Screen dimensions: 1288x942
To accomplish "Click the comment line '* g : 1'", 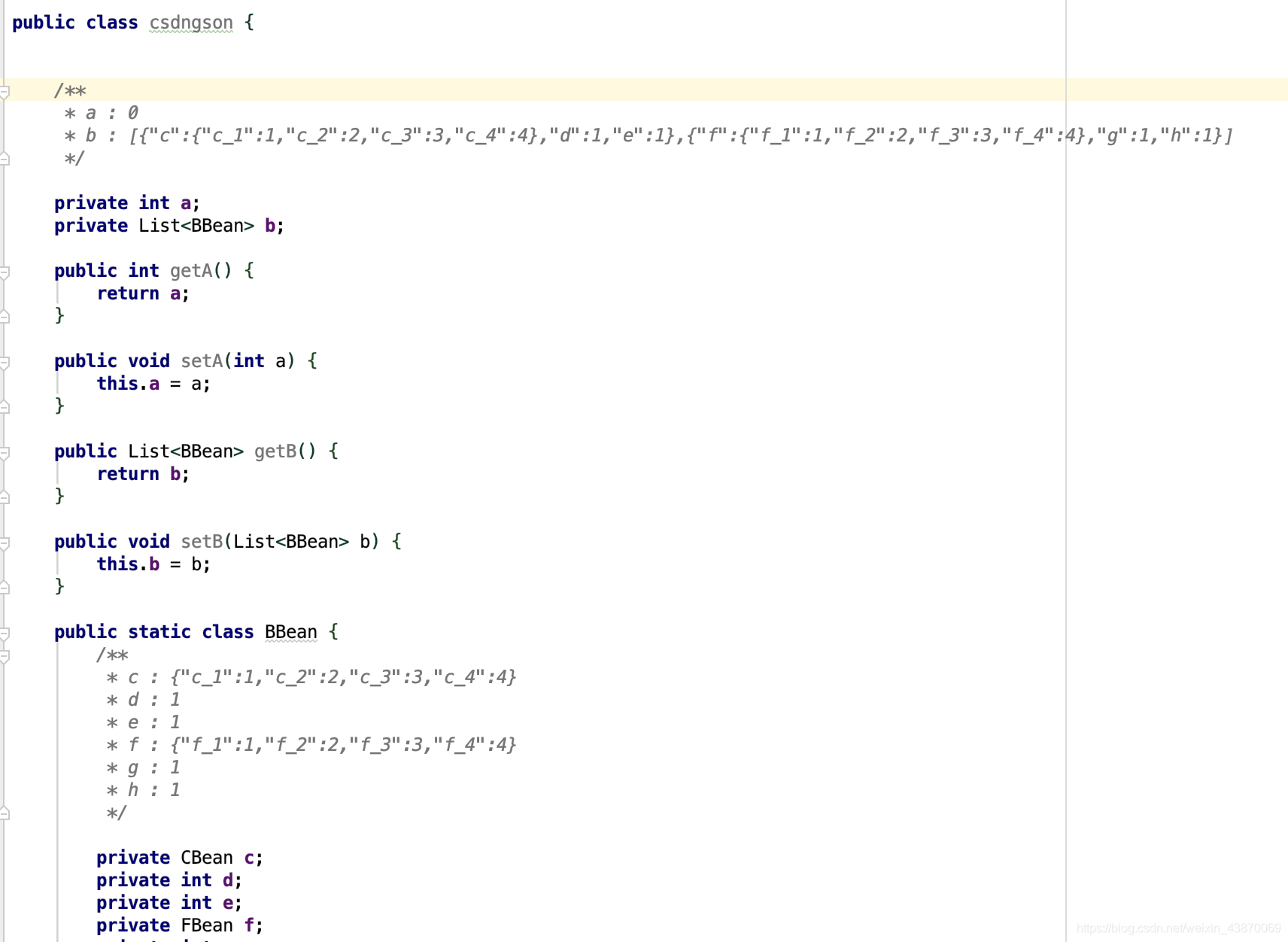I will [143, 767].
